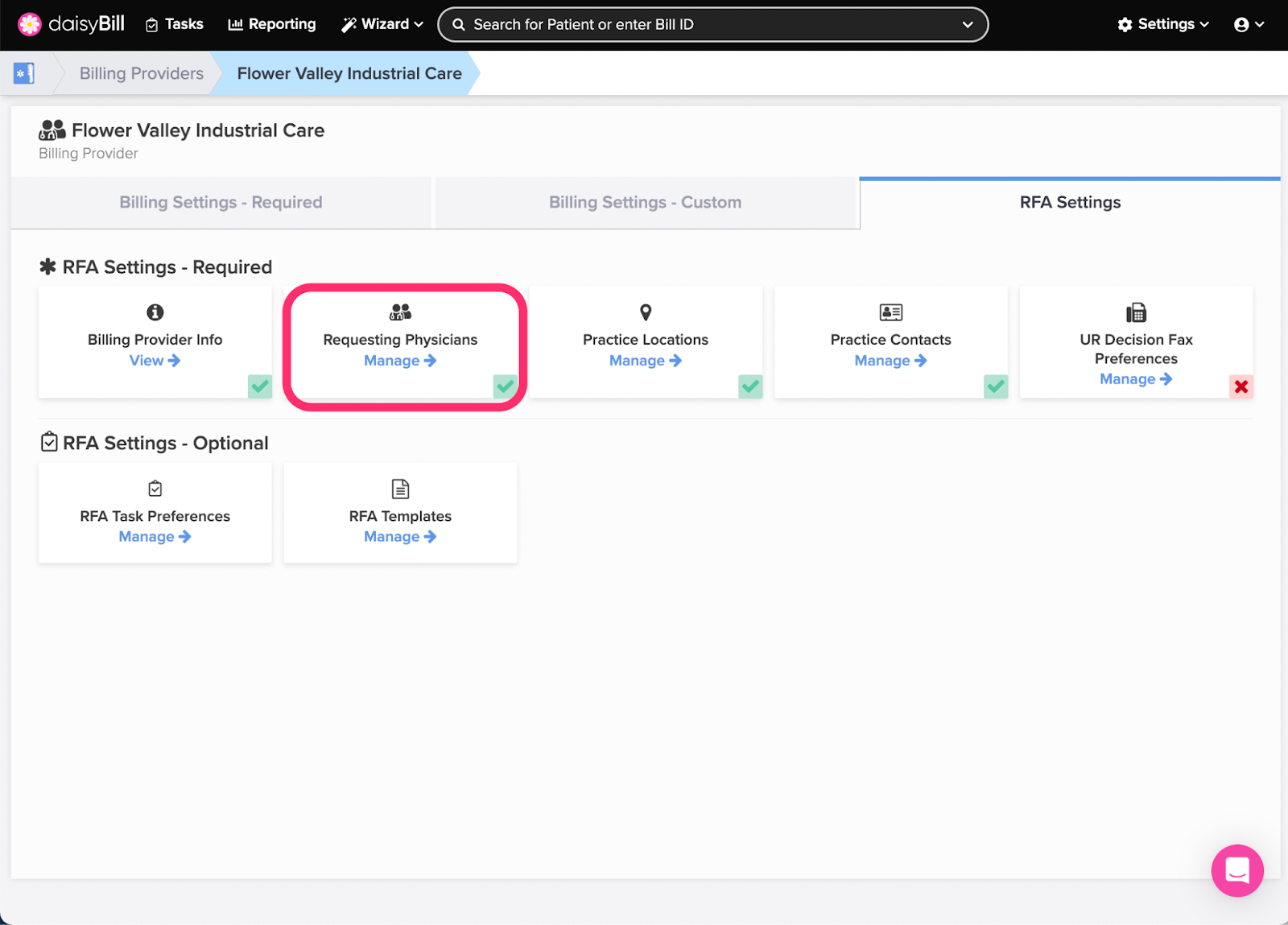
Task: Click the RFA Task Preferences clipboard icon
Action: pos(155,489)
